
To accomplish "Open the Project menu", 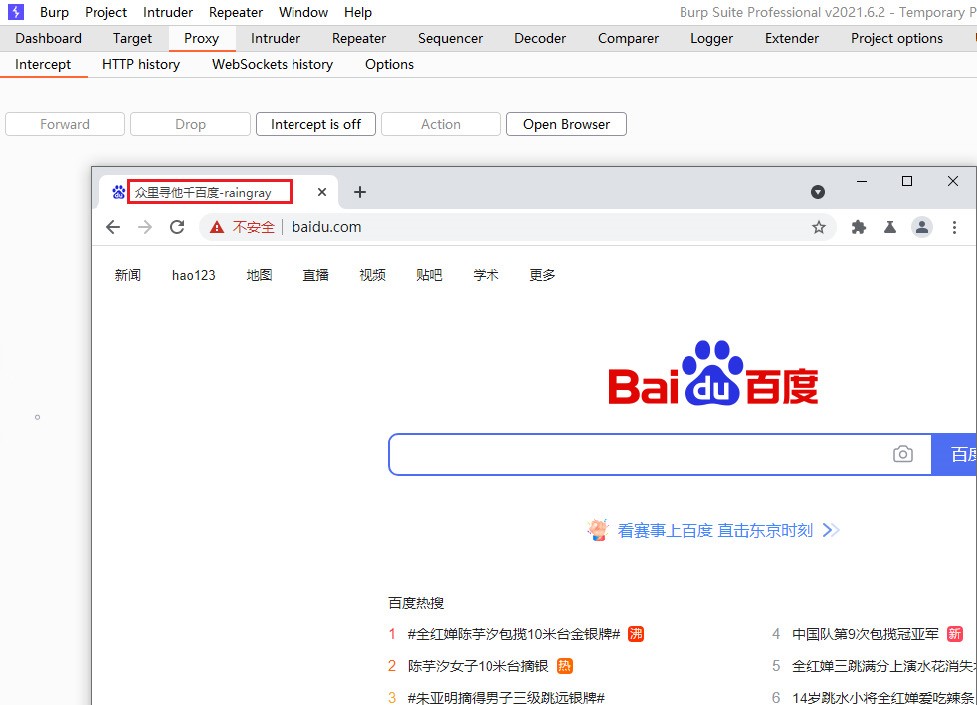I will (106, 12).
